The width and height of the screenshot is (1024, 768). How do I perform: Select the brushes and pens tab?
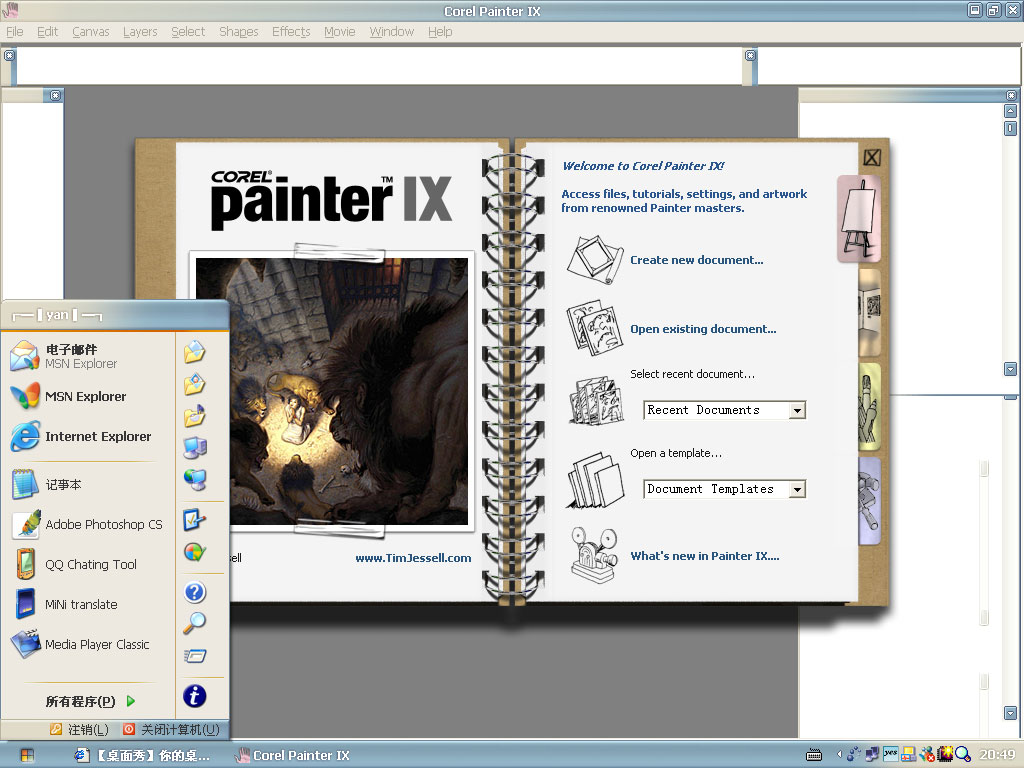click(x=869, y=406)
